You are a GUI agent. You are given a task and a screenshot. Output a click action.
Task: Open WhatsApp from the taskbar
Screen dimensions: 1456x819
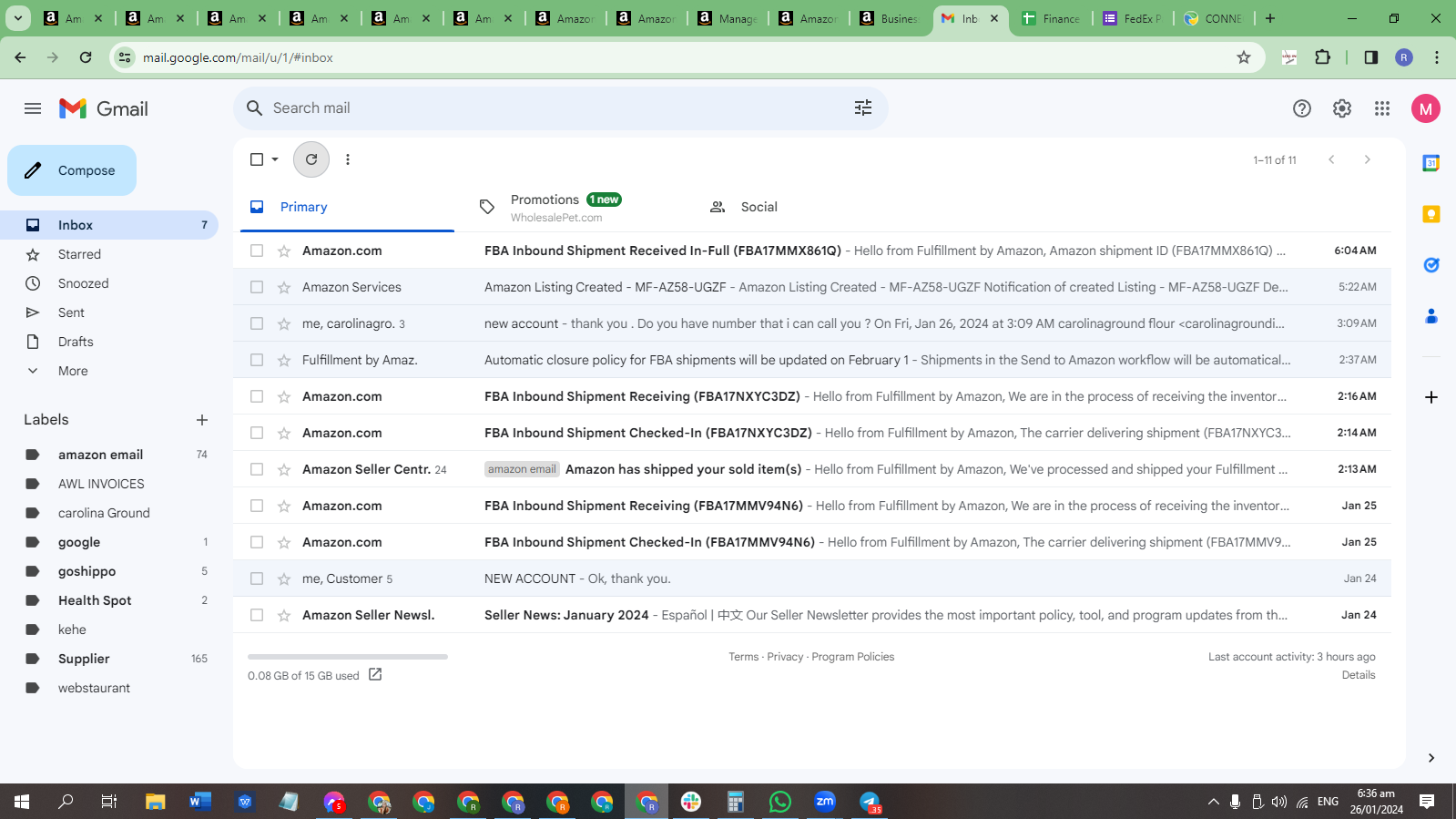[780, 802]
